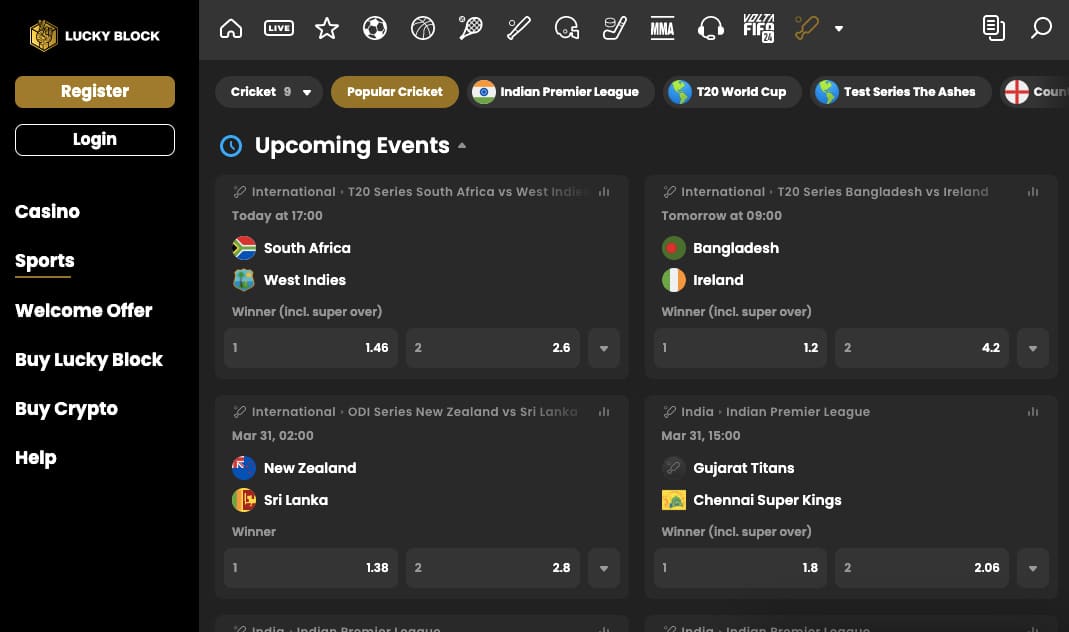The image size is (1069, 632).
Task: Select the Test Series The Ashes filter
Action: (901, 92)
